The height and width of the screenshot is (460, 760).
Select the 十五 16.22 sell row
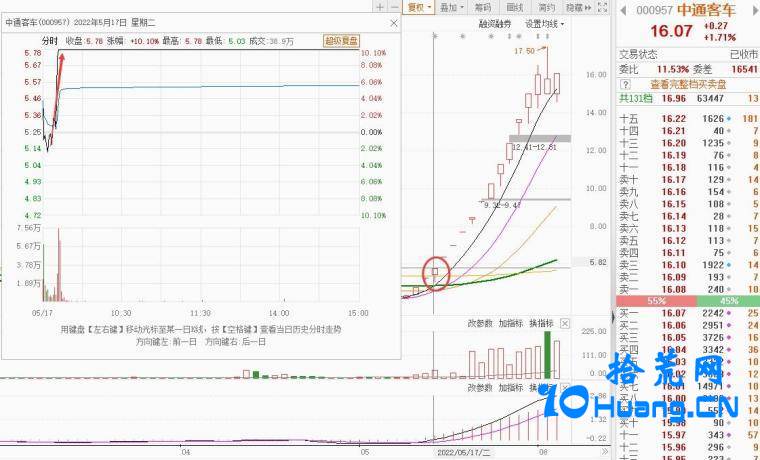[688, 119]
